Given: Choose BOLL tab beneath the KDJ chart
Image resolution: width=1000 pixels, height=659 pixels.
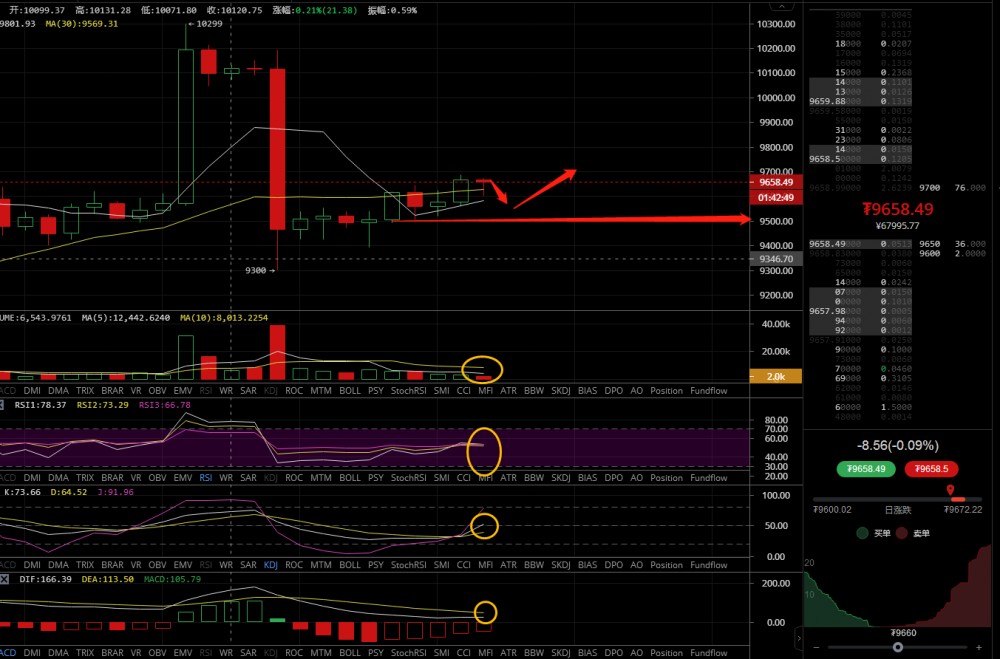Looking at the screenshot, I should [349, 565].
